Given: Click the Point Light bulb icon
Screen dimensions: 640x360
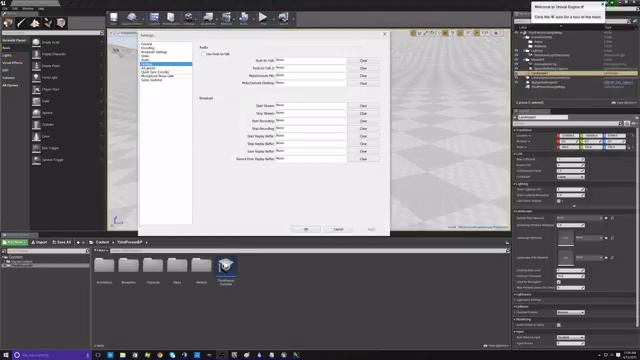Looking at the screenshot, I should pyautogui.click(x=36, y=78).
